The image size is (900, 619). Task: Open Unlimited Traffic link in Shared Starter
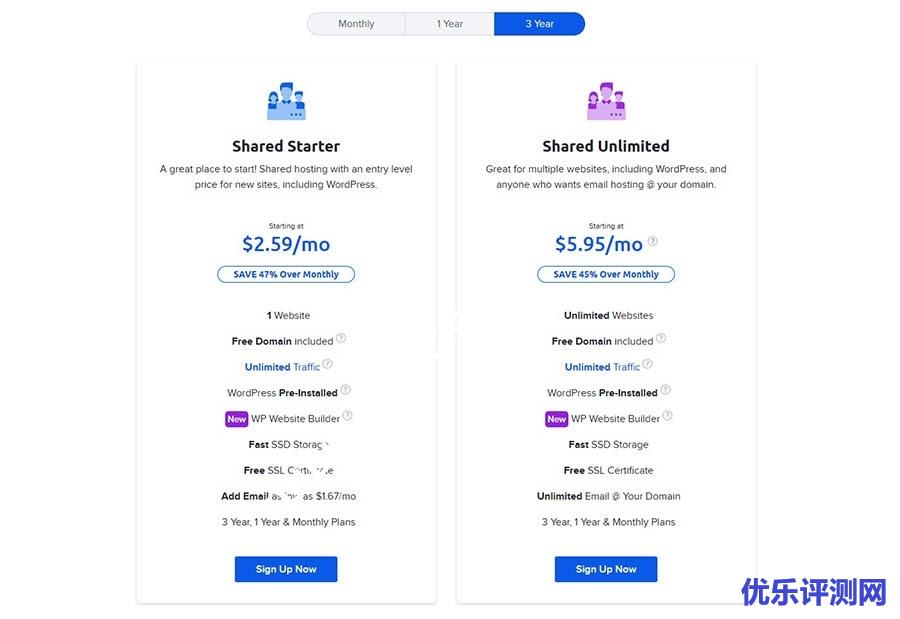click(282, 367)
